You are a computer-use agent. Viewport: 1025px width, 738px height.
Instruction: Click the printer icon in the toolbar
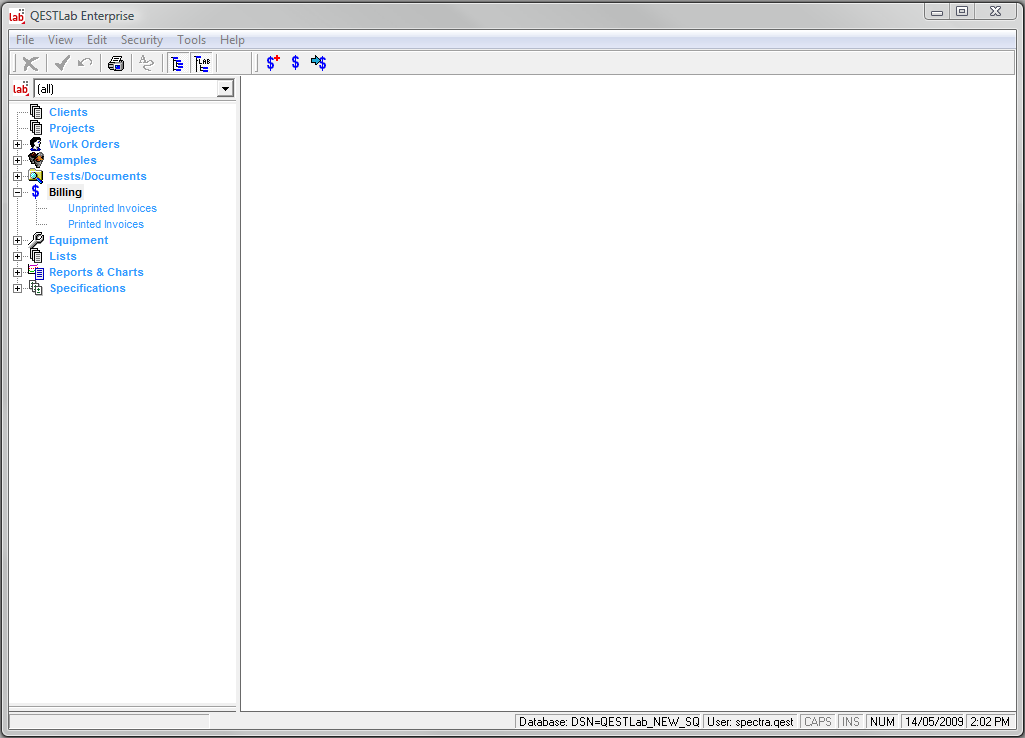click(116, 63)
